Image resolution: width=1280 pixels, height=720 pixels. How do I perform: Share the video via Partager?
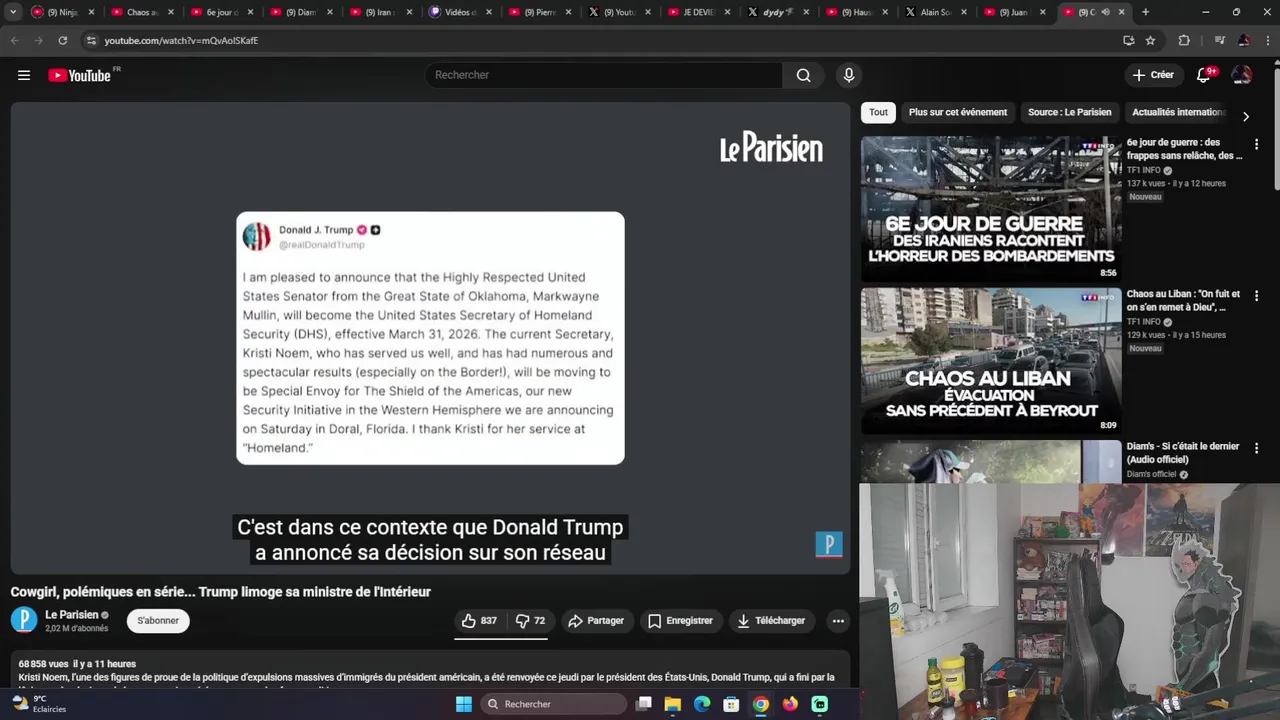[x=596, y=621]
